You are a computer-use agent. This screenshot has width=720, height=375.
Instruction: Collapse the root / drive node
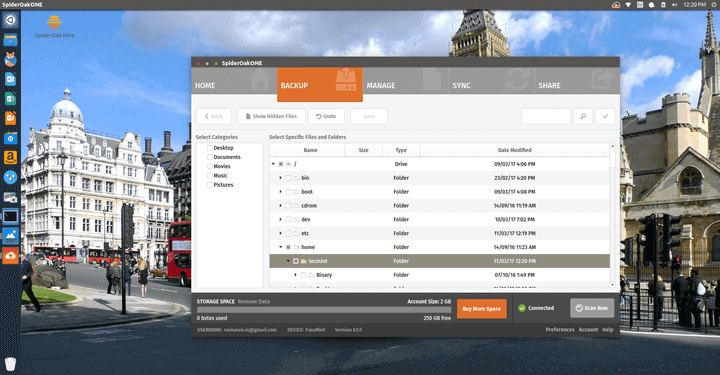273,164
